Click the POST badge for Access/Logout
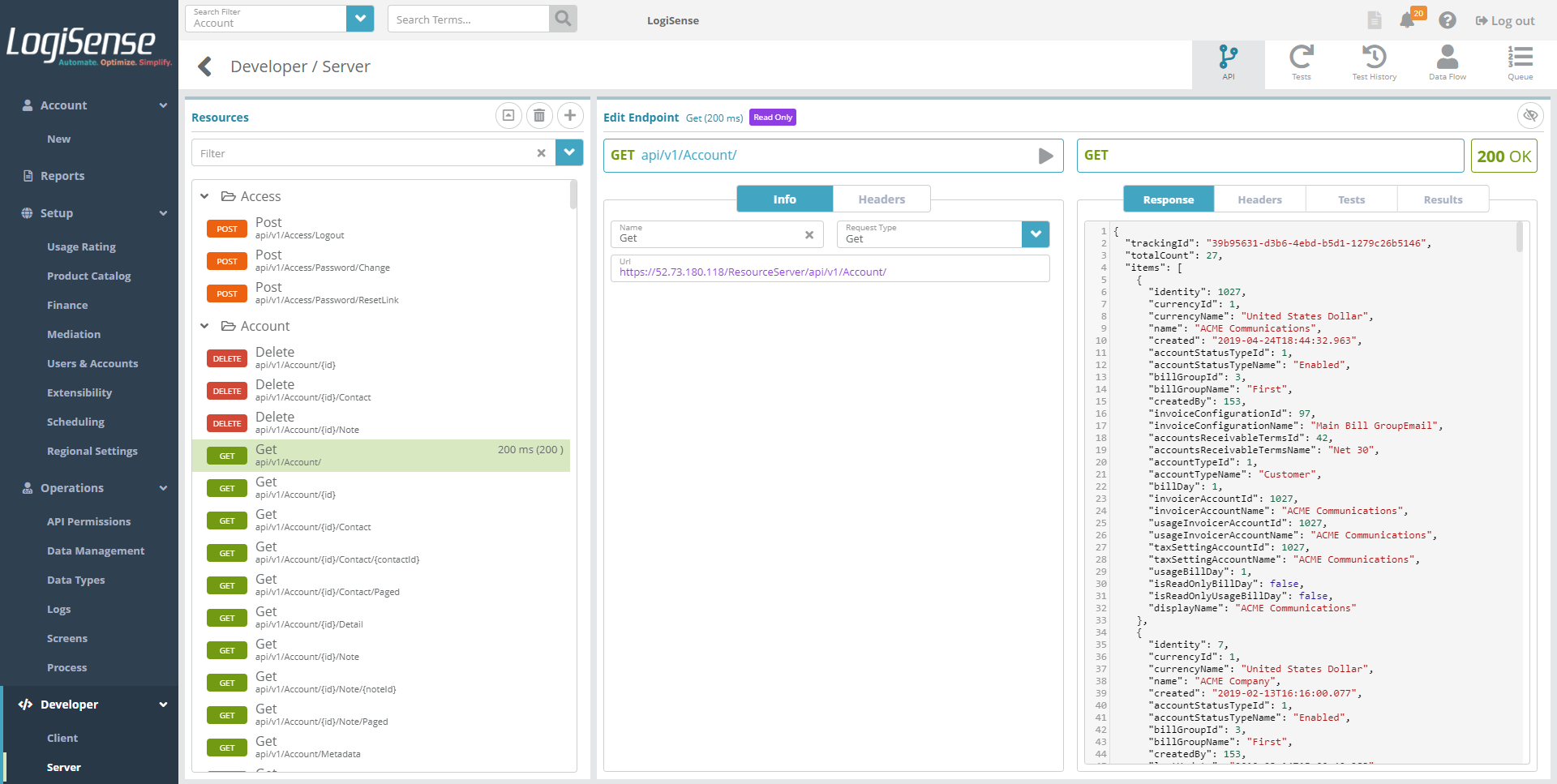The height and width of the screenshot is (784, 1557). coord(227,229)
